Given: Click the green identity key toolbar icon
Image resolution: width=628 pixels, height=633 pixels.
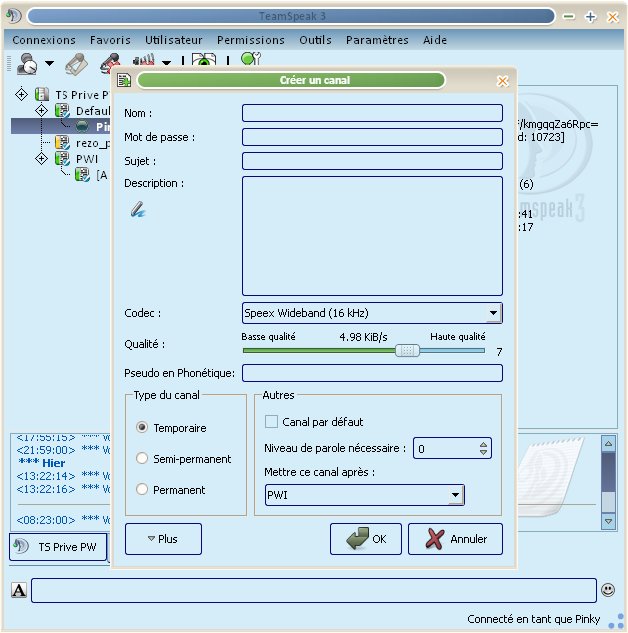Looking at the screenshot, I should [x=249, y=62].
